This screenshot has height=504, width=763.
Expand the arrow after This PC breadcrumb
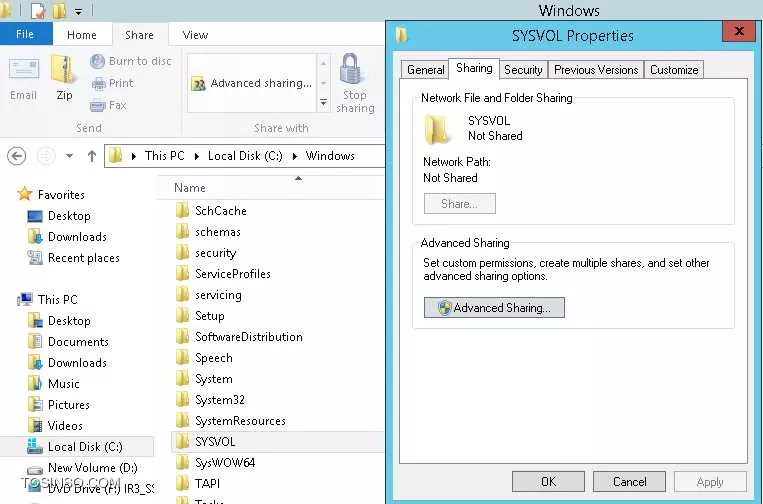(197, 156)
